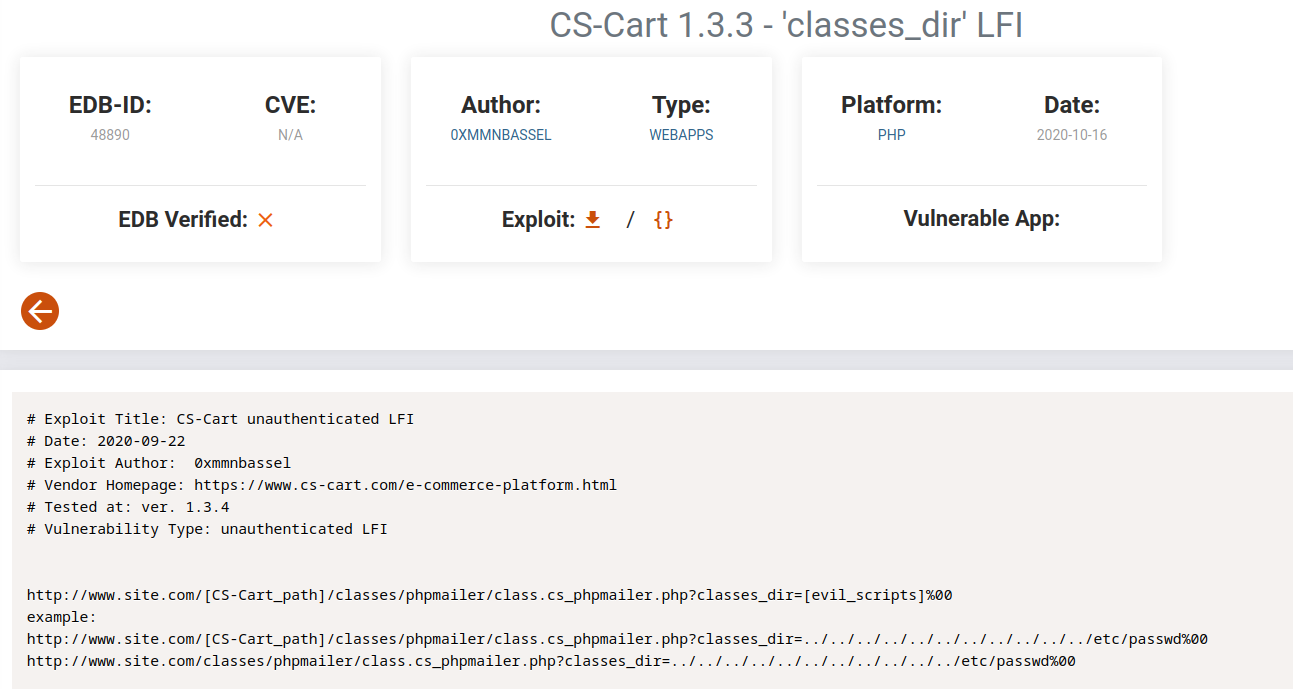Click the 'Date: 2020-09-22' comment line
The image size is (1293, 689).
coord(106,441)
